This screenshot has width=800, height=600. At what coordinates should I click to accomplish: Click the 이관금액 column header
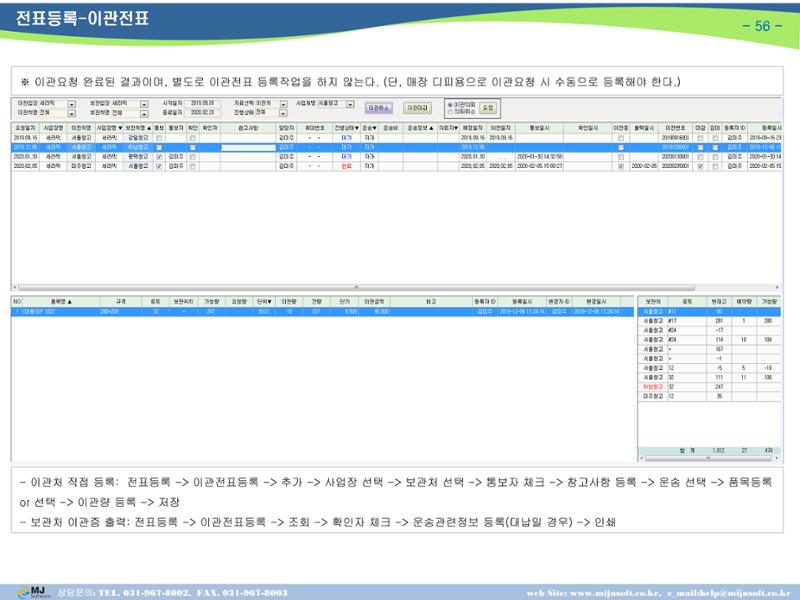coord(374,302)
